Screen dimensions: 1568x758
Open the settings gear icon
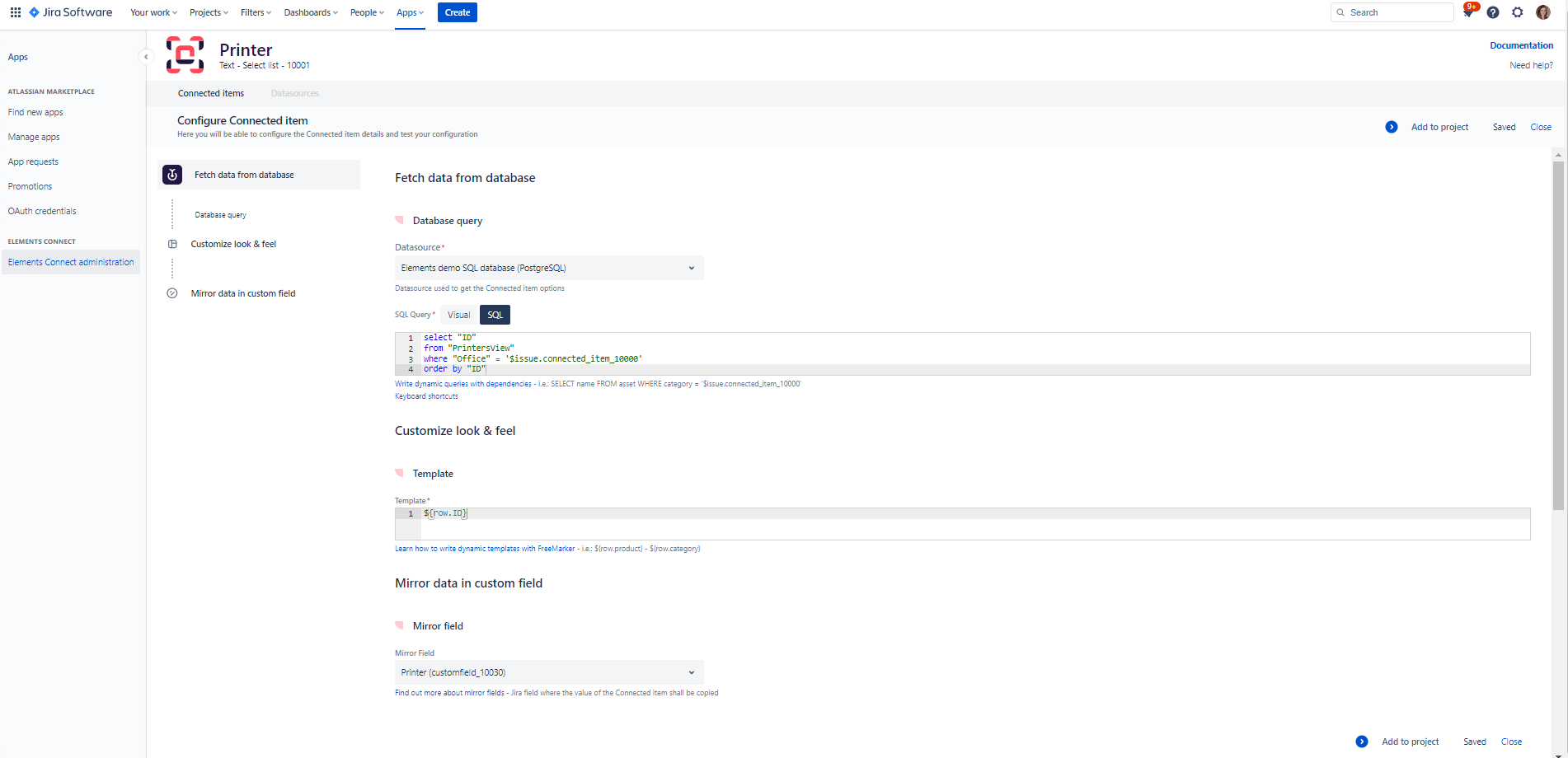pos(1518,12)
